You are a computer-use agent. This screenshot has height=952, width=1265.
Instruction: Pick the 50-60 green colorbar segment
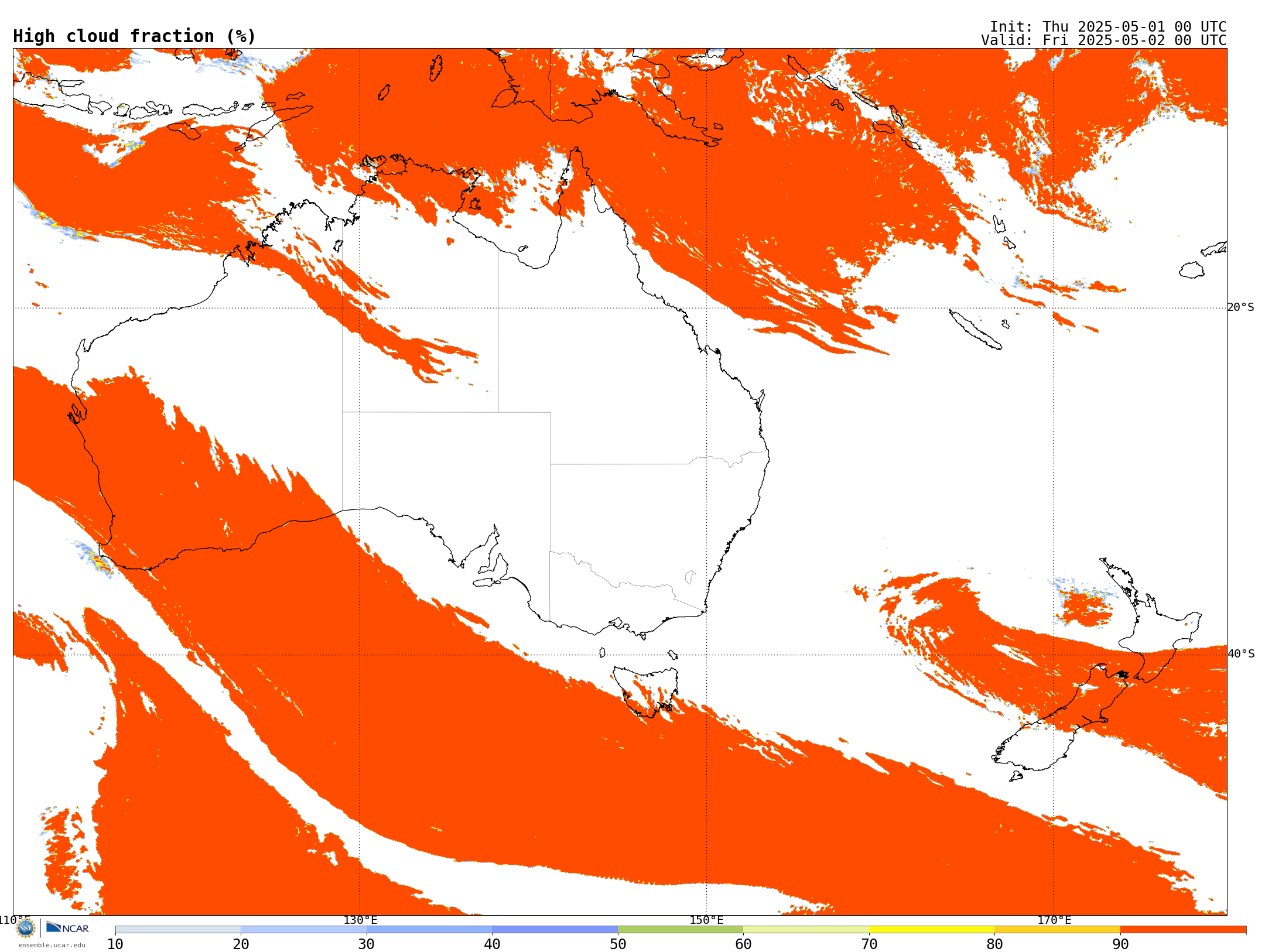tap(681, 930)
